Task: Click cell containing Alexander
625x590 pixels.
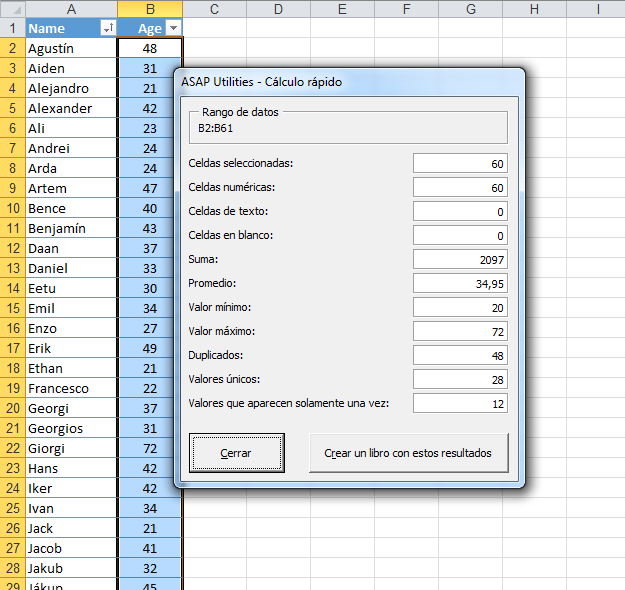Action: tap(71, 108)
